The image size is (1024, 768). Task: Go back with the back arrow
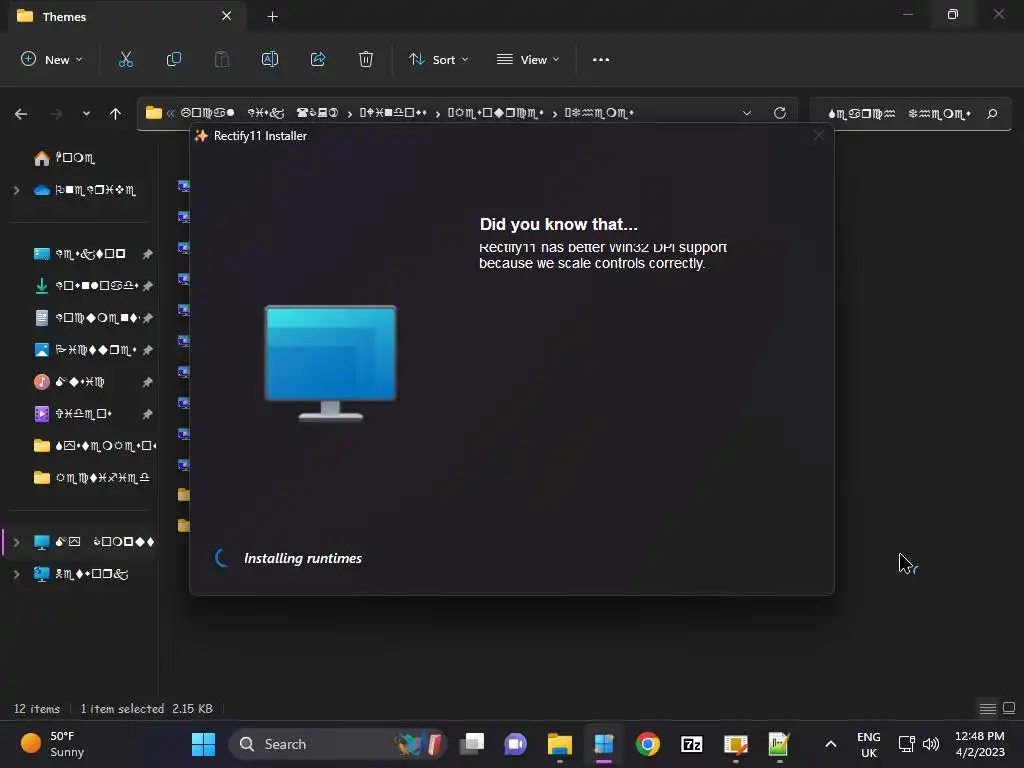coord(21,114)
